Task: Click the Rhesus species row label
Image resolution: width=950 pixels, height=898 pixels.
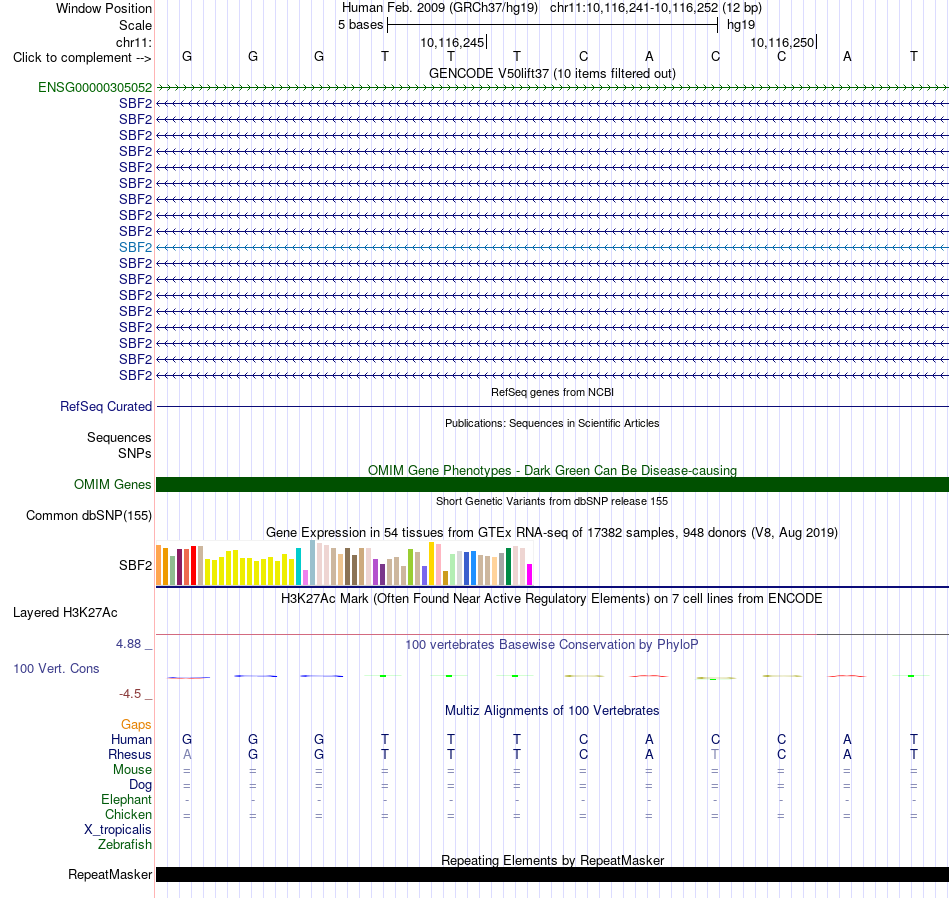Action: coord(130,754)
